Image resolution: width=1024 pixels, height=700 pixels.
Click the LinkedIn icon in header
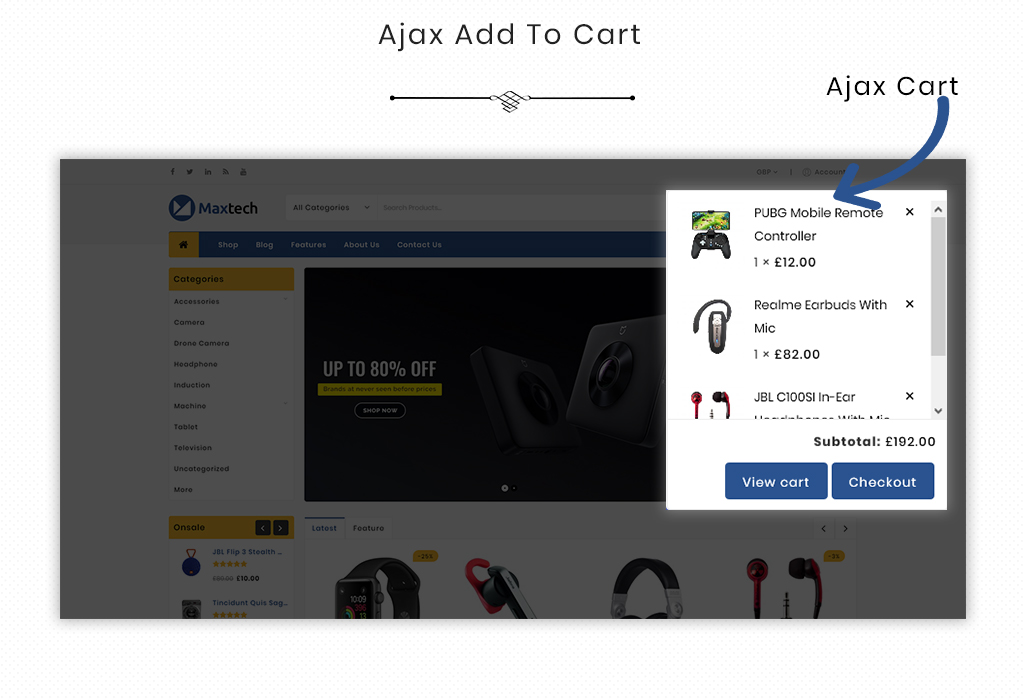(x=208, y=172)
